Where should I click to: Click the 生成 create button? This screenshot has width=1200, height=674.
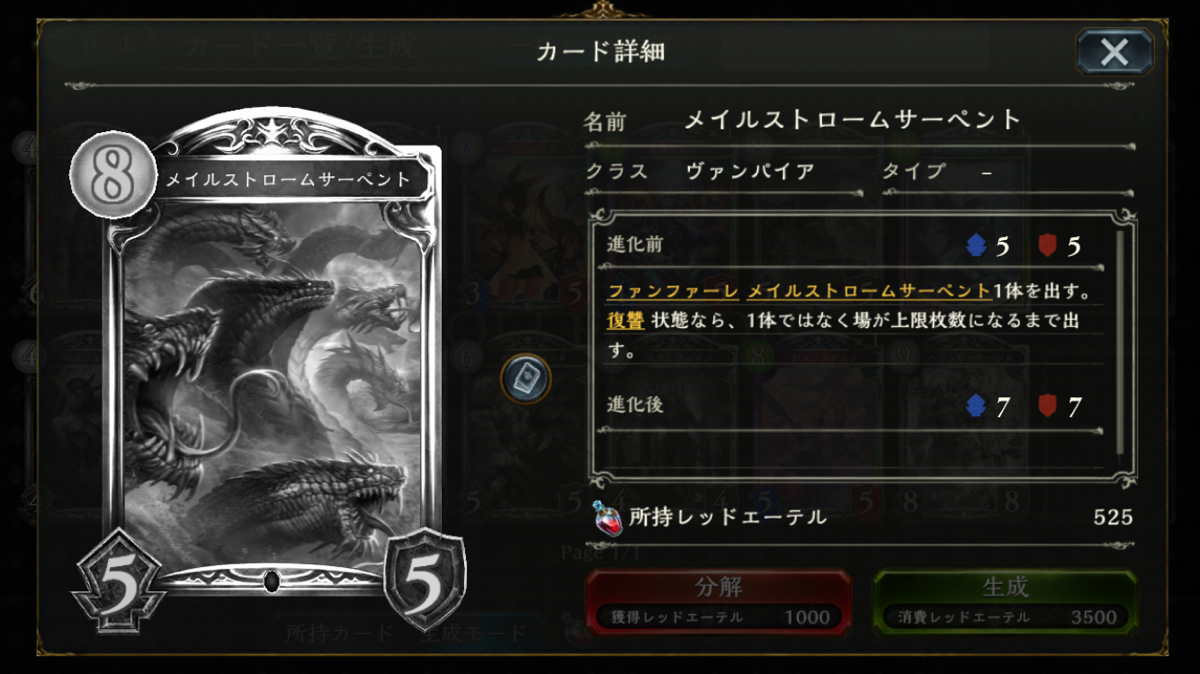[x=1005, y=602]
